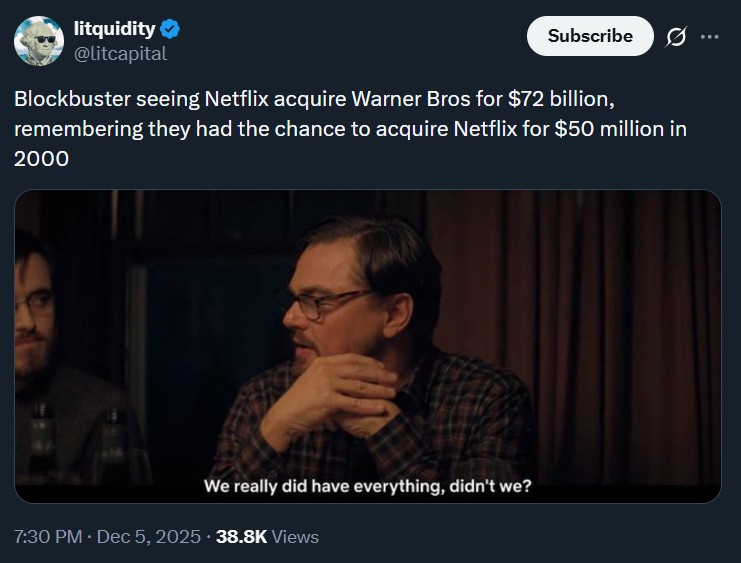Click the litquidity display name
Image resolution: width=741 pixels, height=563 pixels.
point(115,29)
